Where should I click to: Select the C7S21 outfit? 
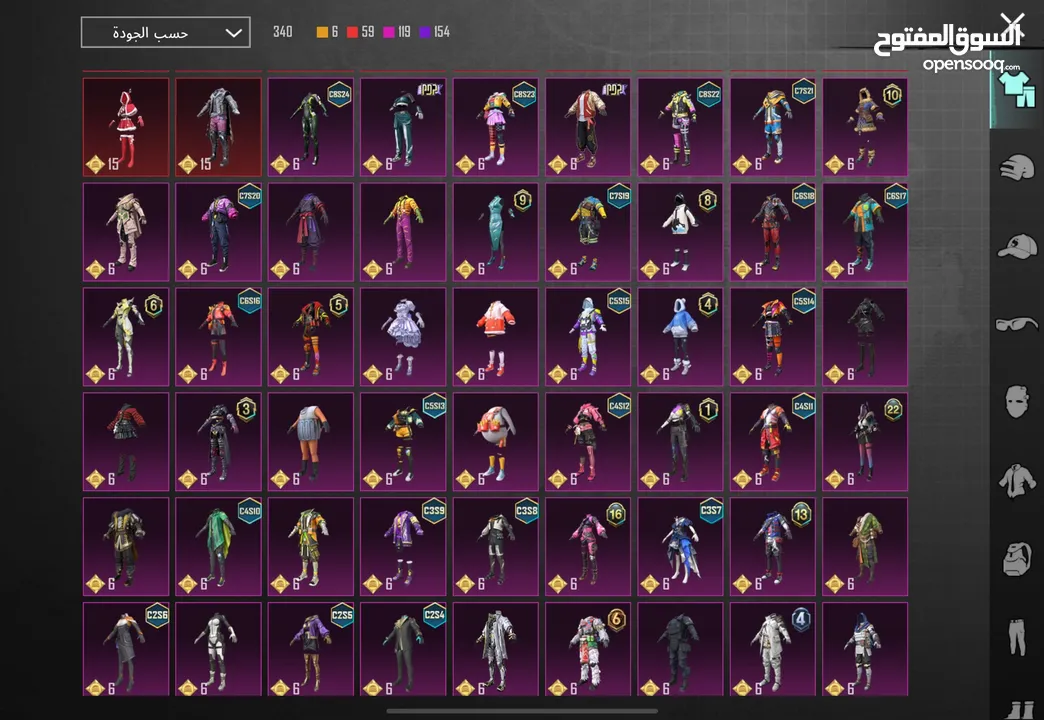pos(773,127)
